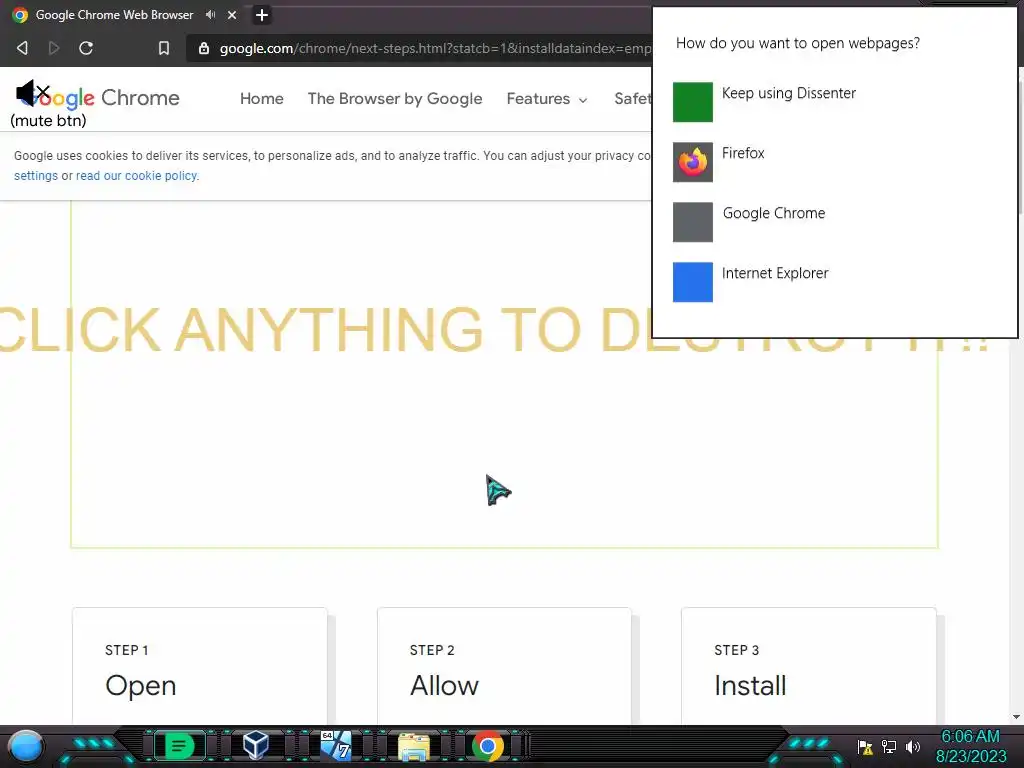Reload the page with refresh icon
This screenshot has height=768, width=1024.
86,48
